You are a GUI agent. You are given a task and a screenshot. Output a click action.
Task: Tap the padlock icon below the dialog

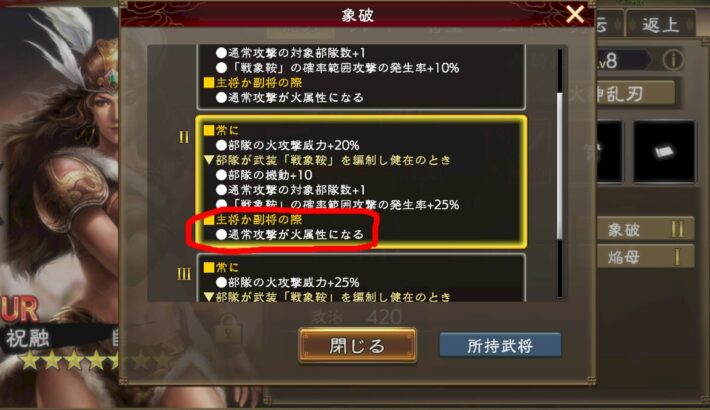point(228,328)
